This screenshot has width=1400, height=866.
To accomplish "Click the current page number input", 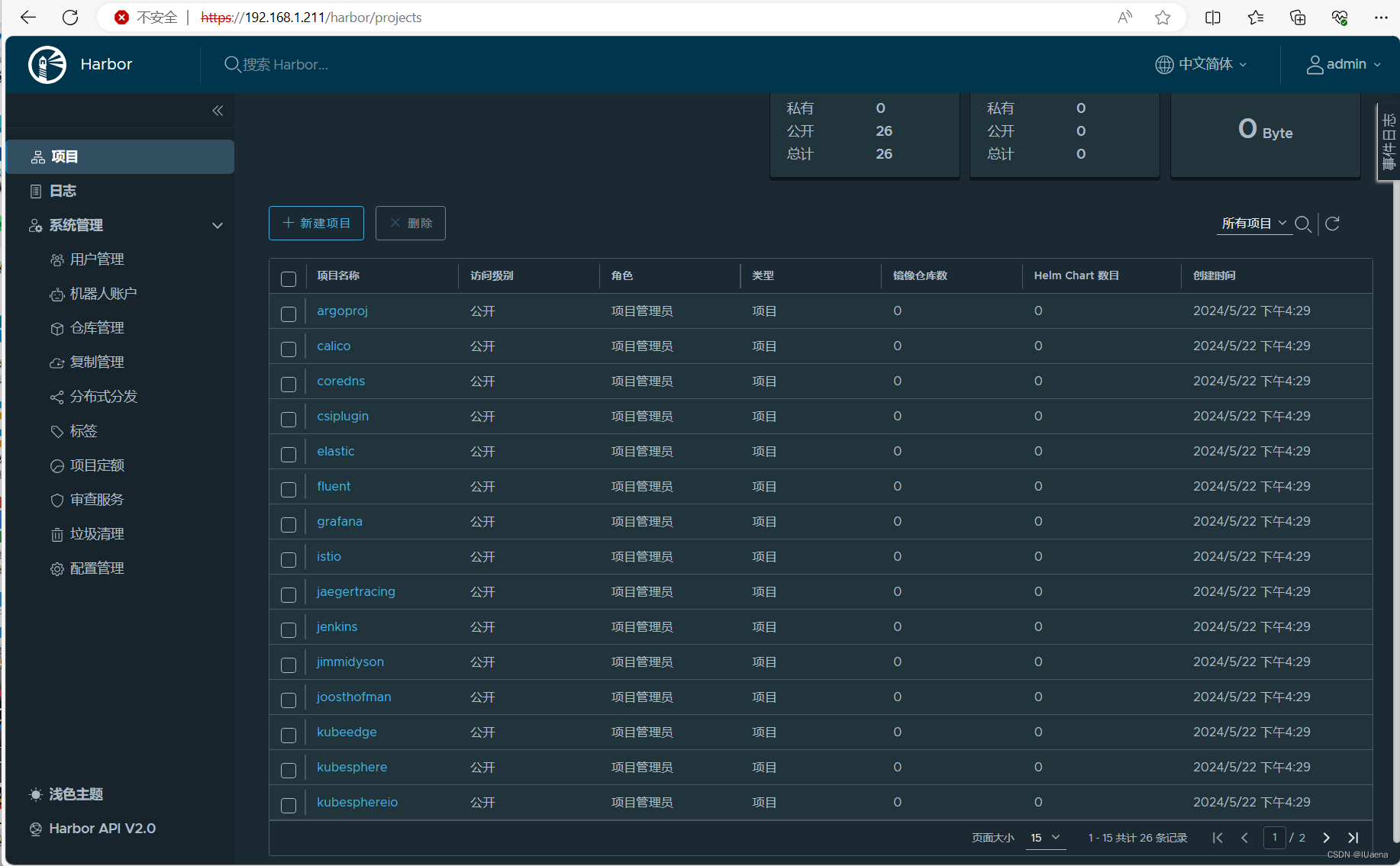I will coord(1275,838).
